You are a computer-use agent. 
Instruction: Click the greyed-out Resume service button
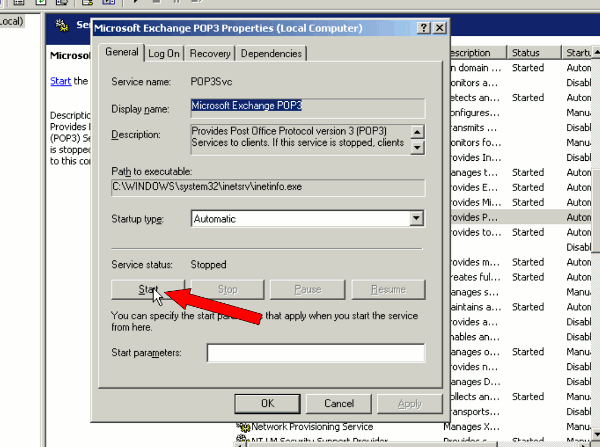pyautogui.click(x=388, y=289)
